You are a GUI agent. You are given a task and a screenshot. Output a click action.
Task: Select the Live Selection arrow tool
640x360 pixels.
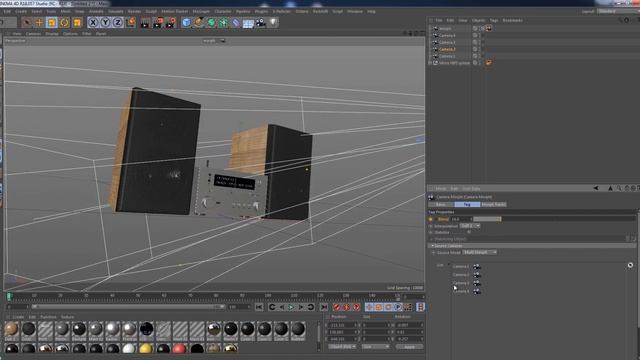[x=27, y=22]
